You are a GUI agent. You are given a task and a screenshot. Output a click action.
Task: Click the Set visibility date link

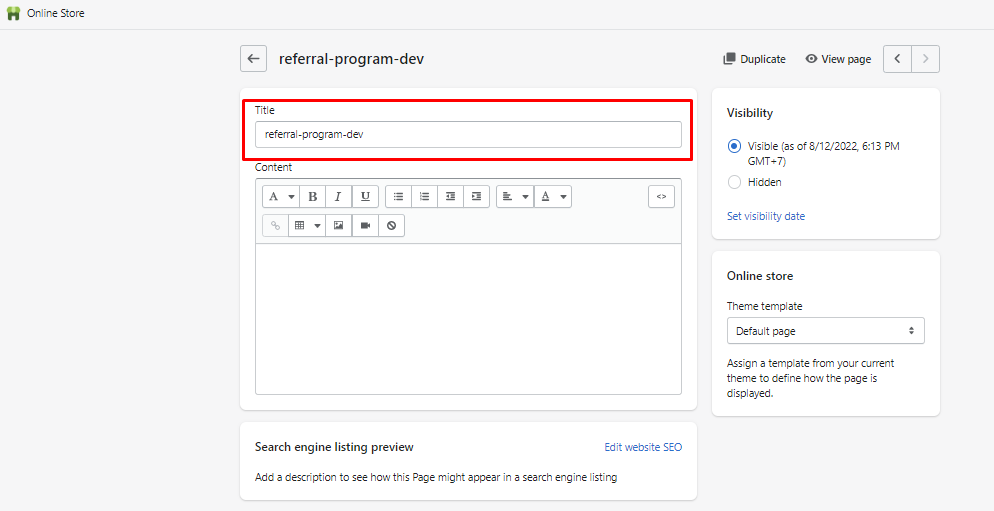click(x=765, y=216)
